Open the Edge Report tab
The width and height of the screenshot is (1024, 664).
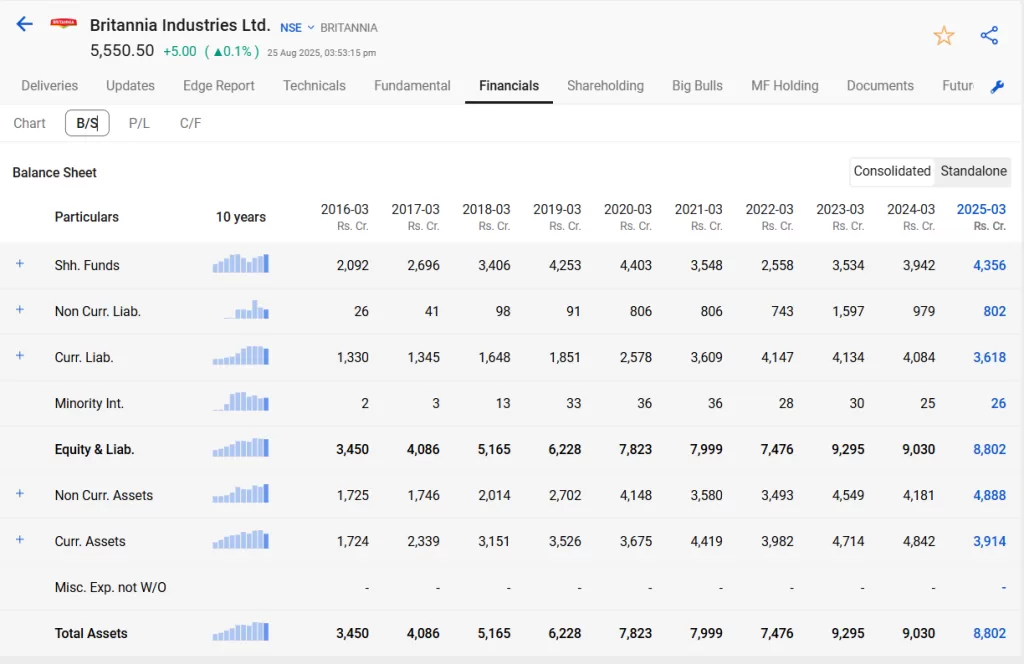(x=219, y=86)
